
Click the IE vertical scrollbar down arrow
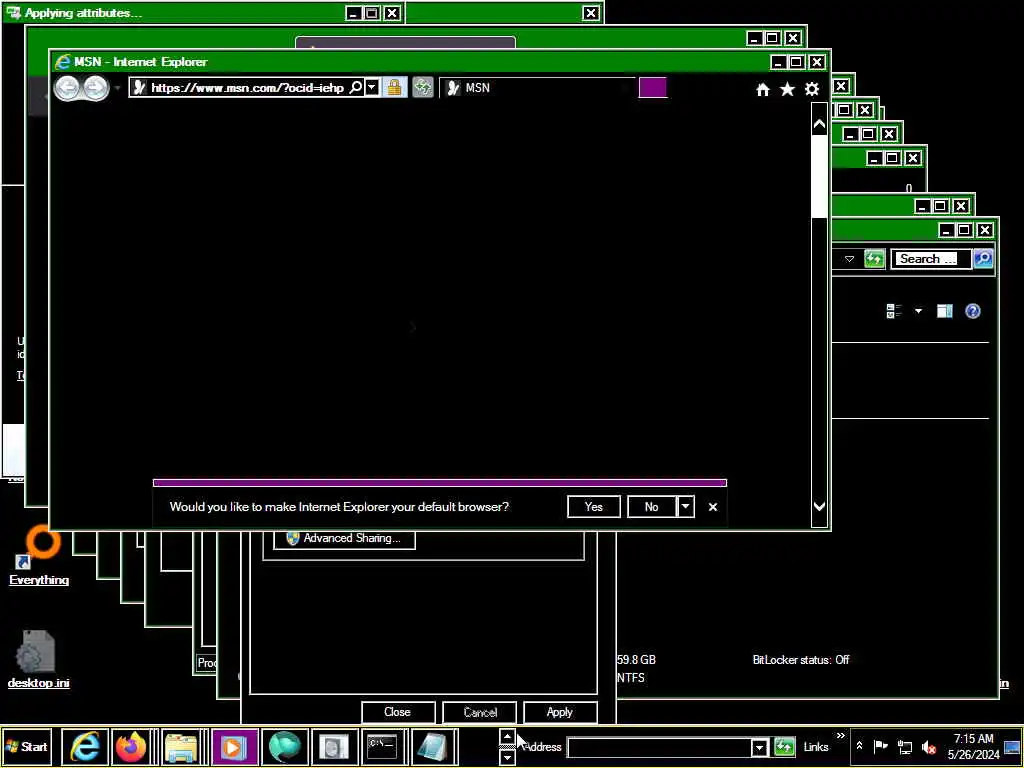point(819,506)
